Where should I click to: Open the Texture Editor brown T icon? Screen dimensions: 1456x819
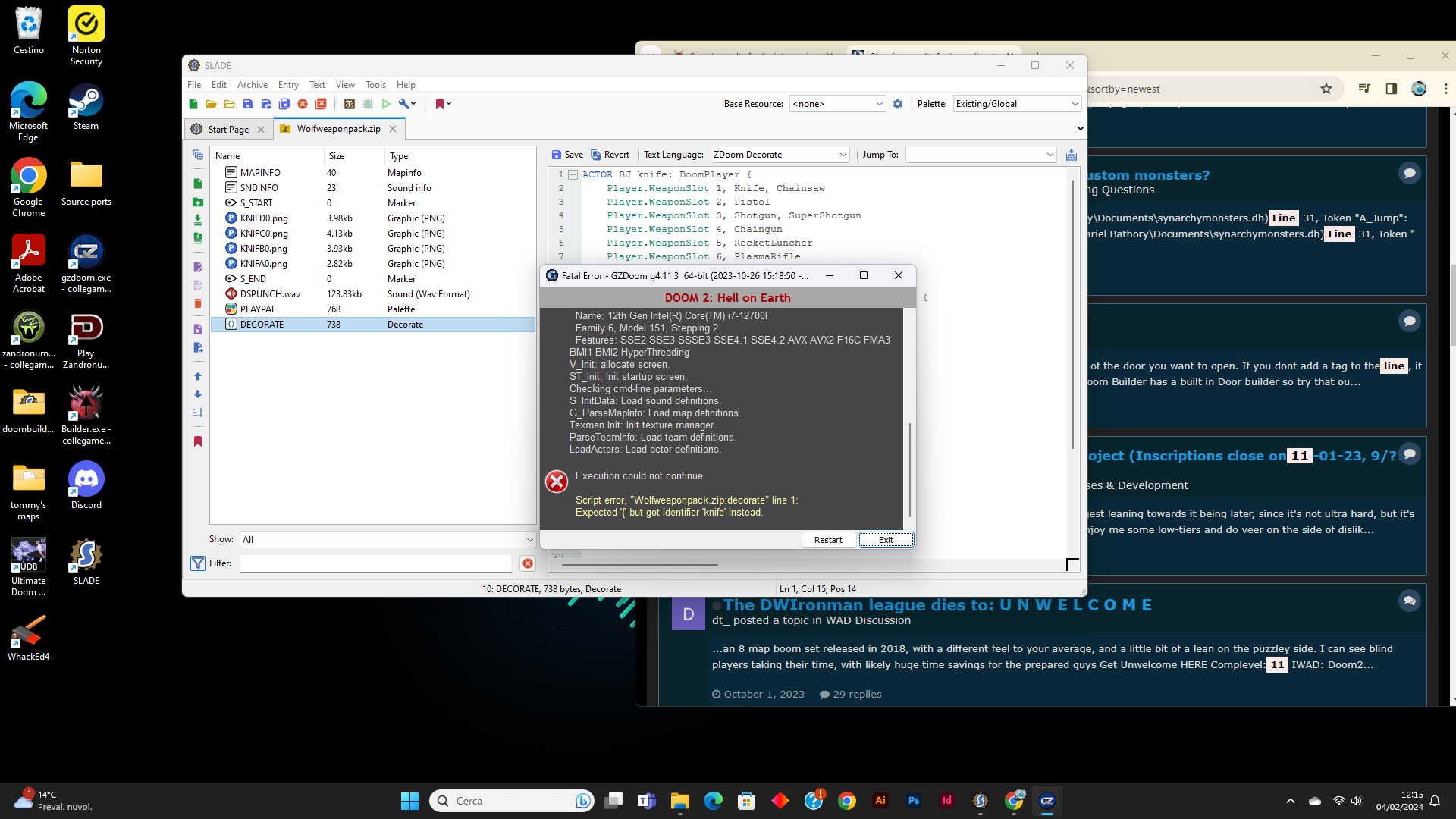pyautogui.click(x=350, y=104)
